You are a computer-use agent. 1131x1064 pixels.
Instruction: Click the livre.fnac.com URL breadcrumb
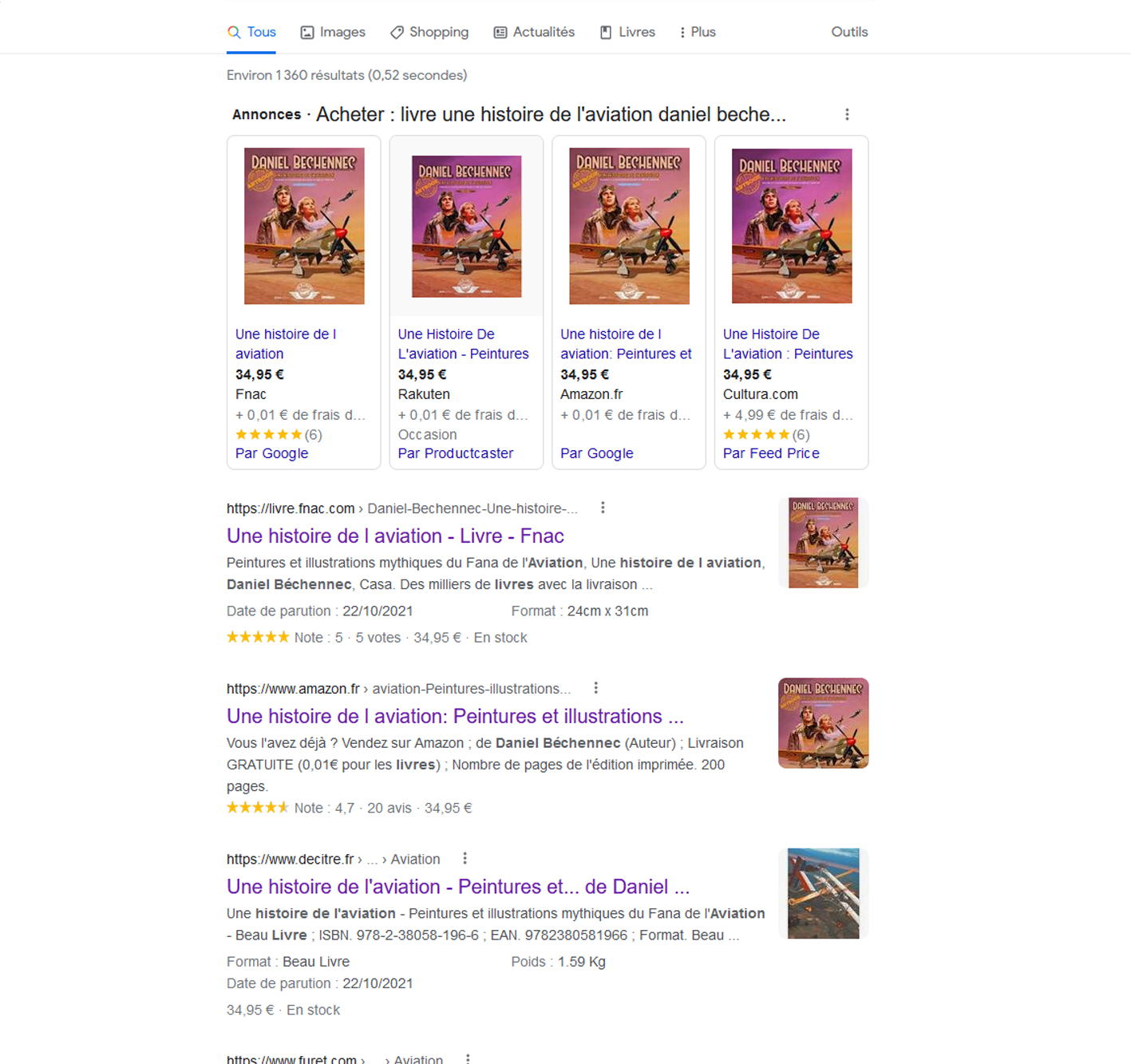pos(401,508)
